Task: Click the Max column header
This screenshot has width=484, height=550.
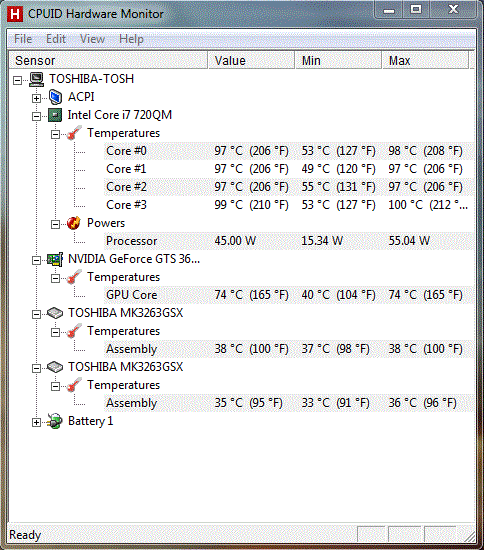Action: (x=425, y=60)
